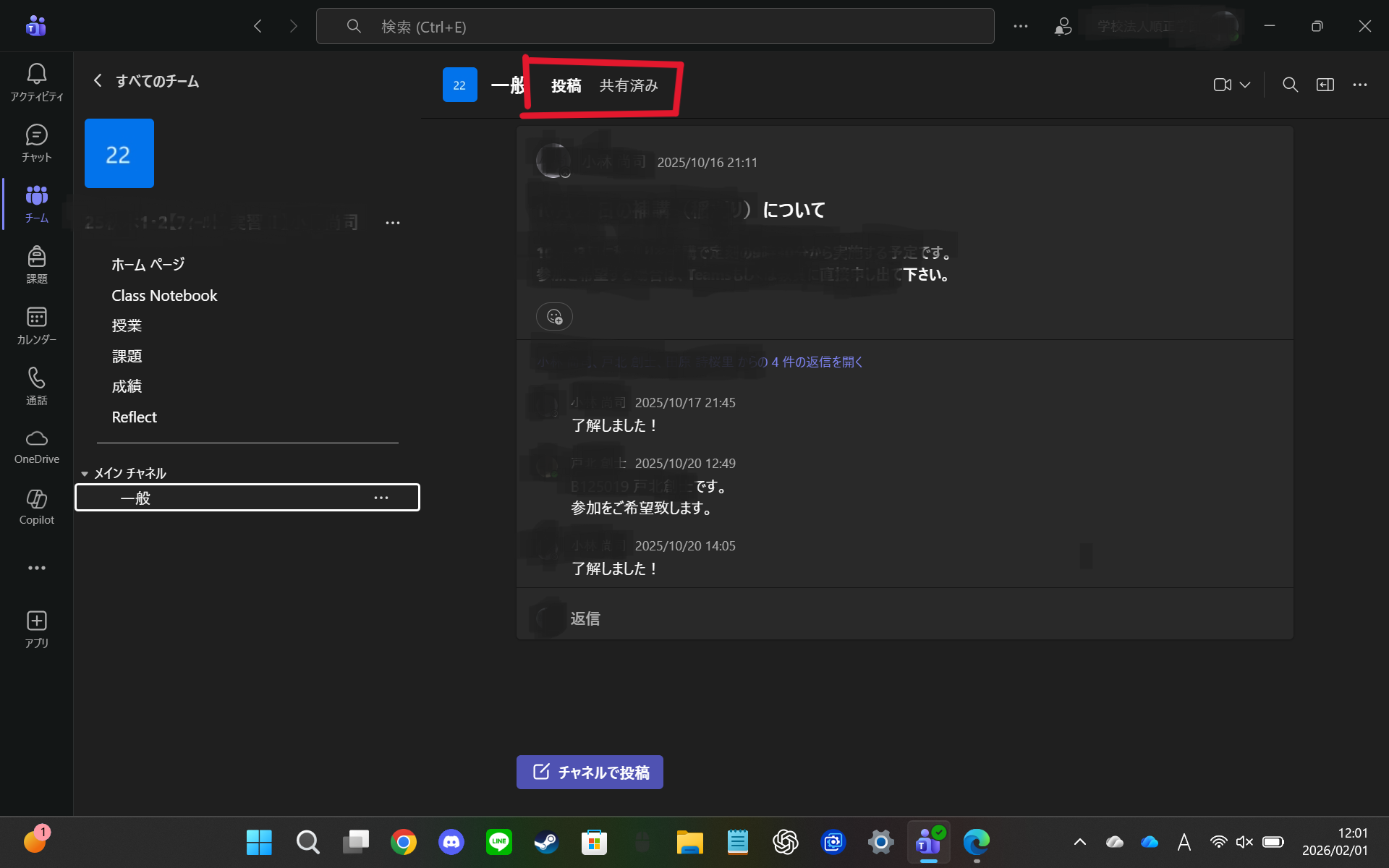Open OneDrive from the sidebar
This screenshot has width=1389, height=868.
click(x=36, y=447)
